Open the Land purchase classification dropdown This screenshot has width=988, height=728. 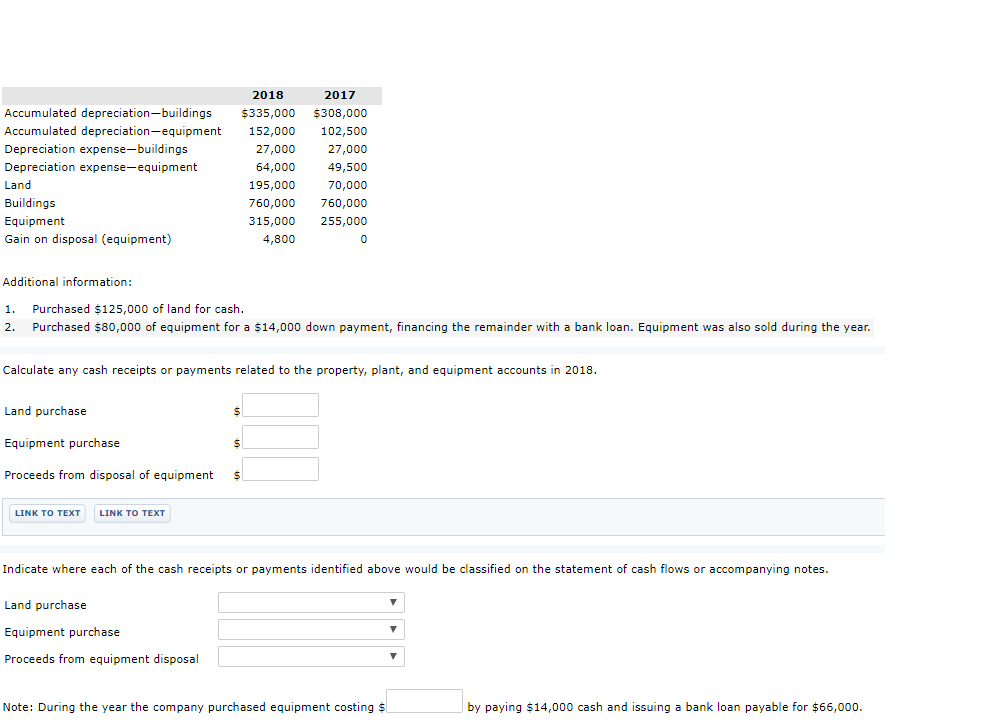[310, 602]
